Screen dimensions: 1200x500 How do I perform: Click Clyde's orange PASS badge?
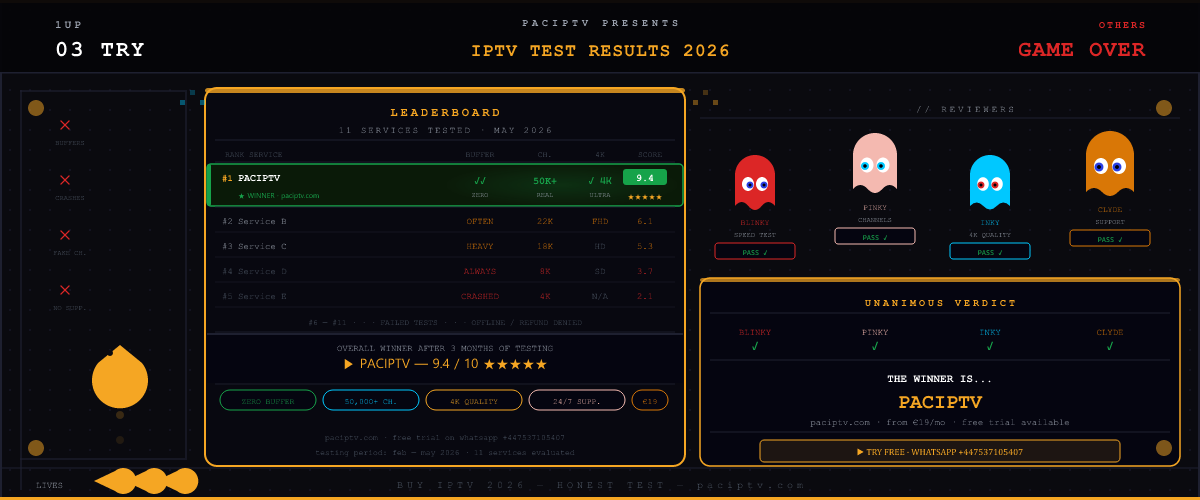click(x=1110, y=238)
